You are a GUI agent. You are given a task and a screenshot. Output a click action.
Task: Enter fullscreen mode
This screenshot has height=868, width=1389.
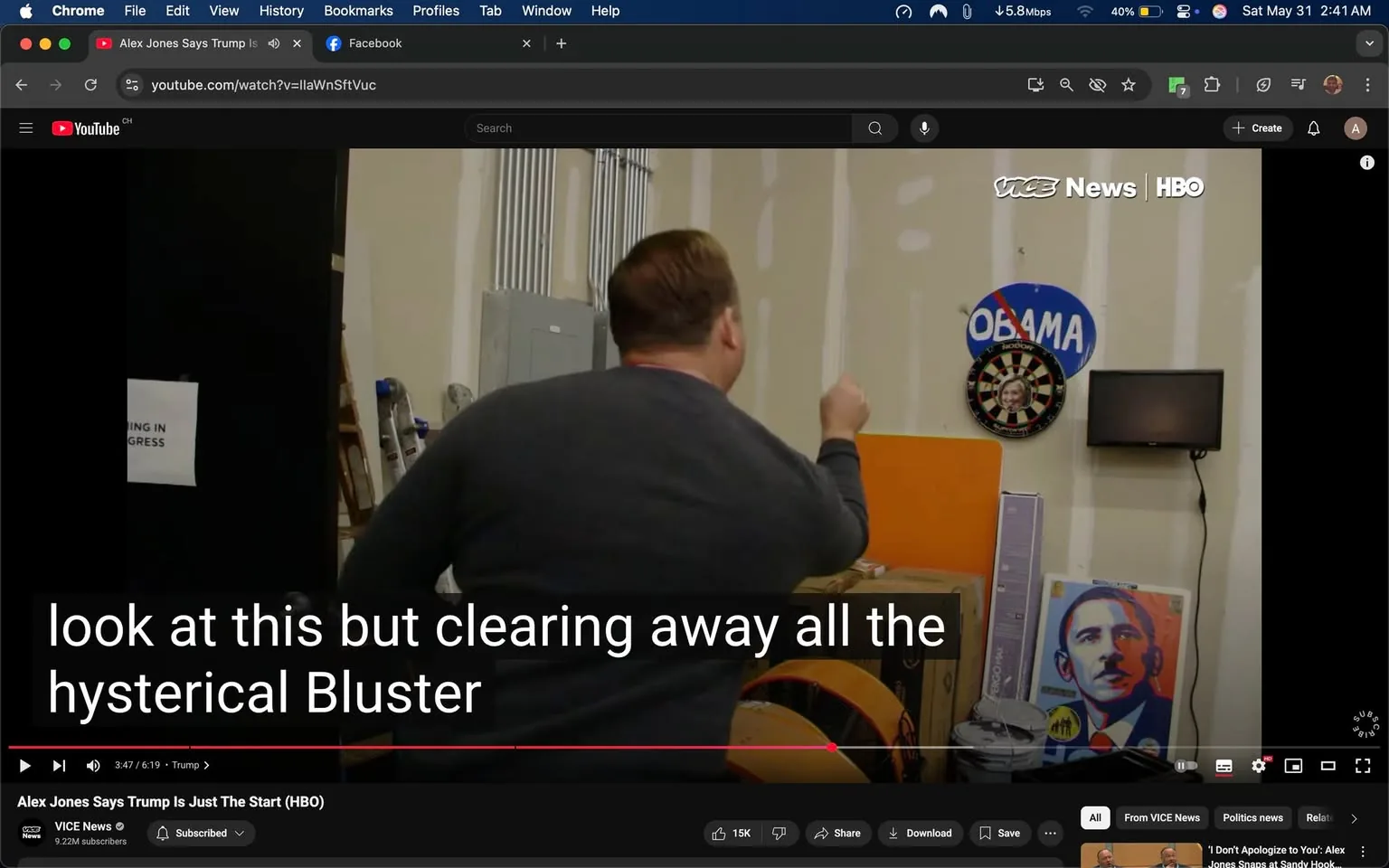pyautogui.click(x=1363, y=766)
